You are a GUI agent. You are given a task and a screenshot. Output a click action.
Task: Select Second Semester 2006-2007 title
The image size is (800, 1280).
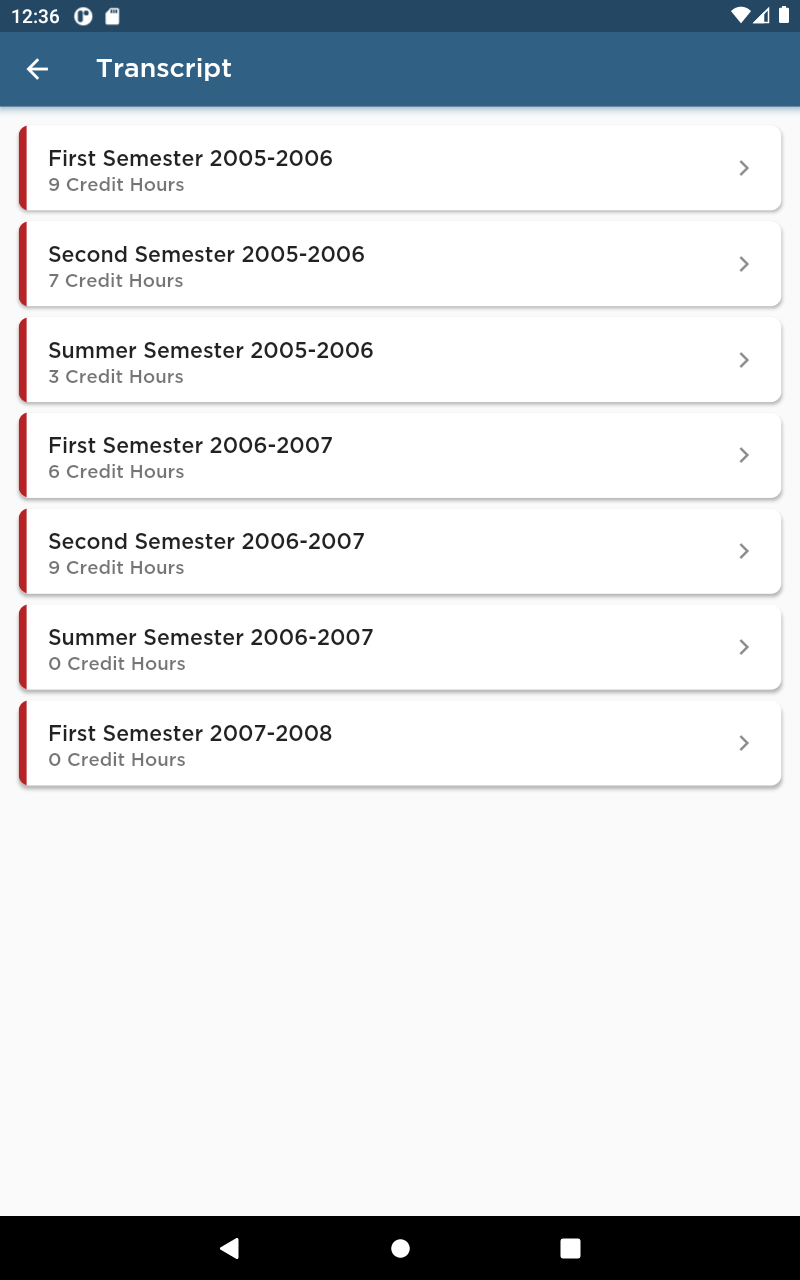(x=206, y=541)
